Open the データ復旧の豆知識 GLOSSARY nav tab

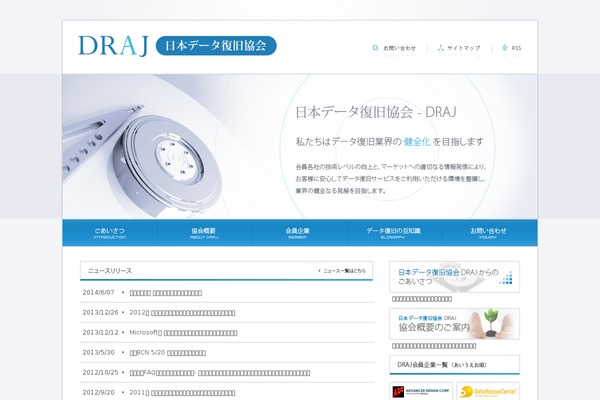click(394, 233)
